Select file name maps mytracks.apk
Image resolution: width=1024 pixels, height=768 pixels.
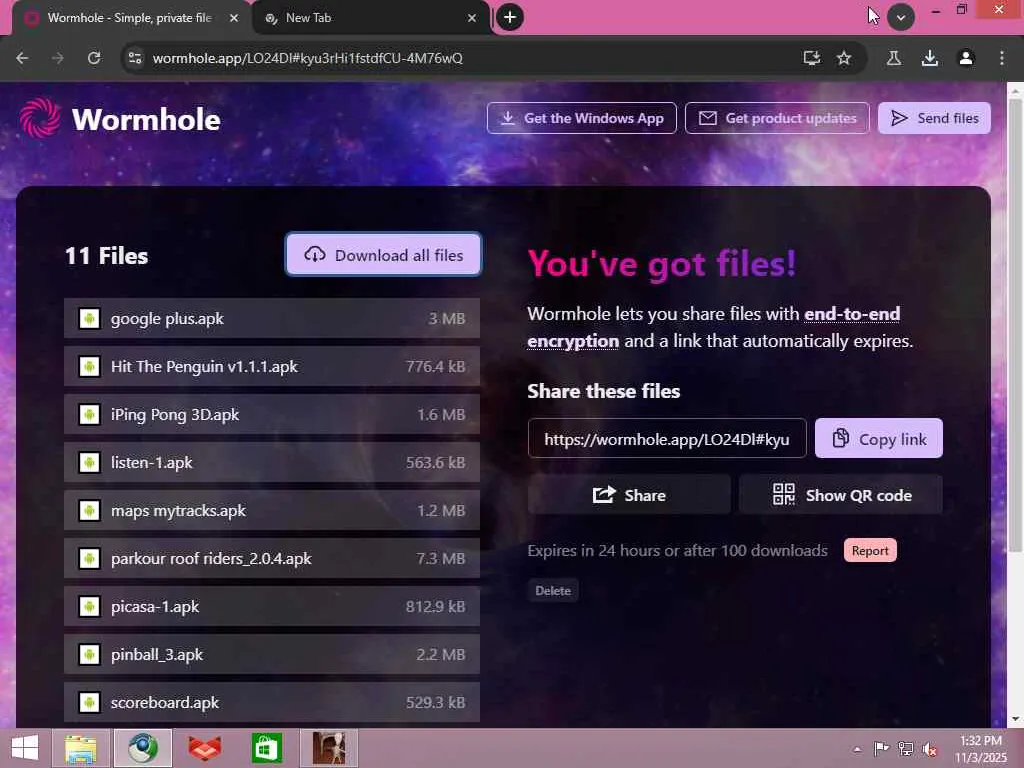[178, 511]
